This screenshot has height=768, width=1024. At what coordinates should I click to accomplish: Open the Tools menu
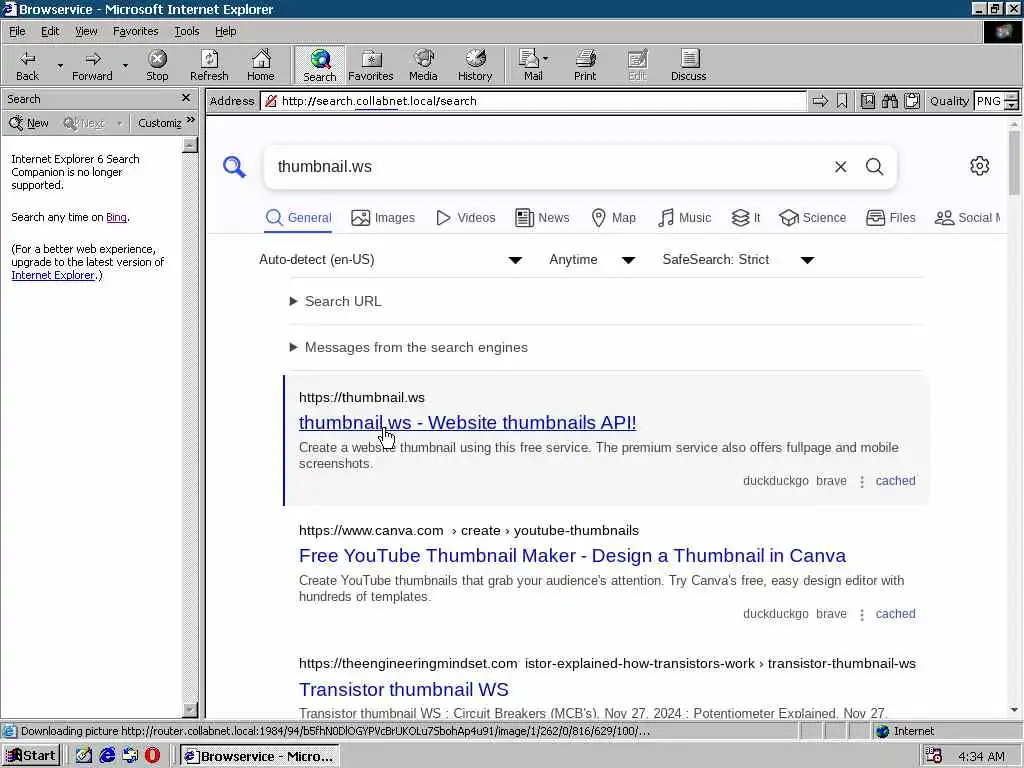coord(186,31)
